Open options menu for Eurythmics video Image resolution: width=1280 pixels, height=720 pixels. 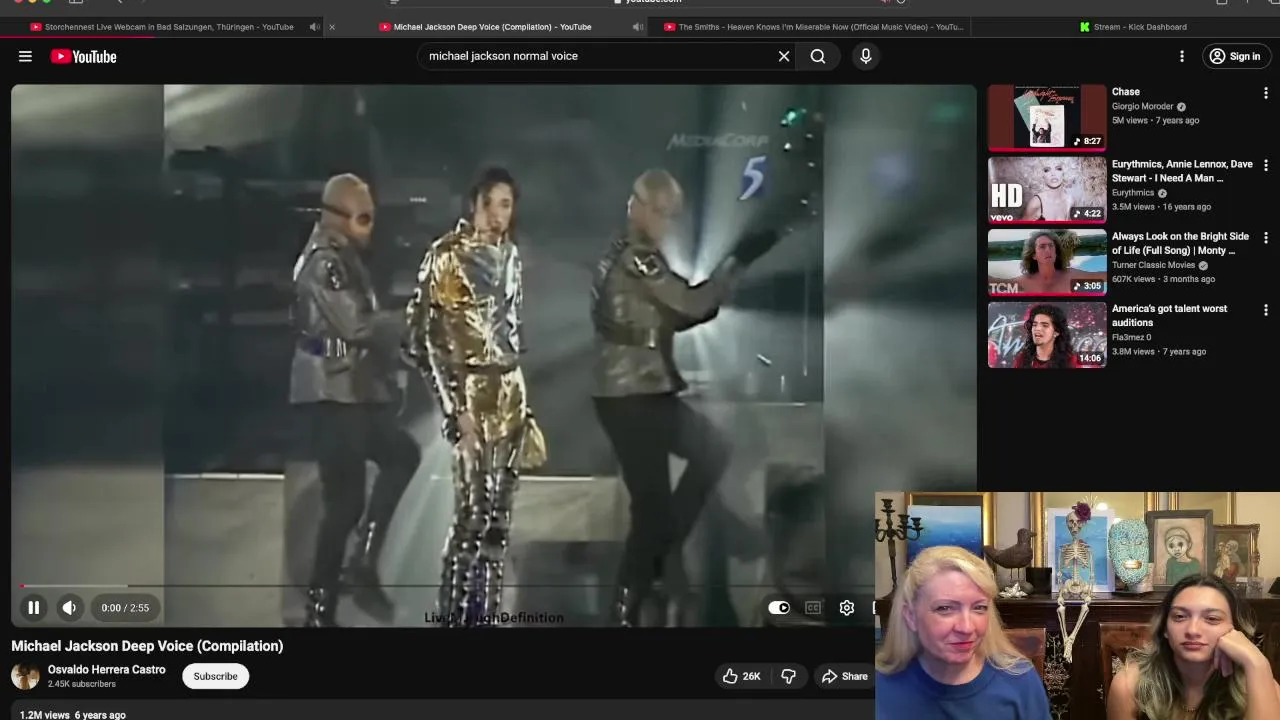[1266, 165]
